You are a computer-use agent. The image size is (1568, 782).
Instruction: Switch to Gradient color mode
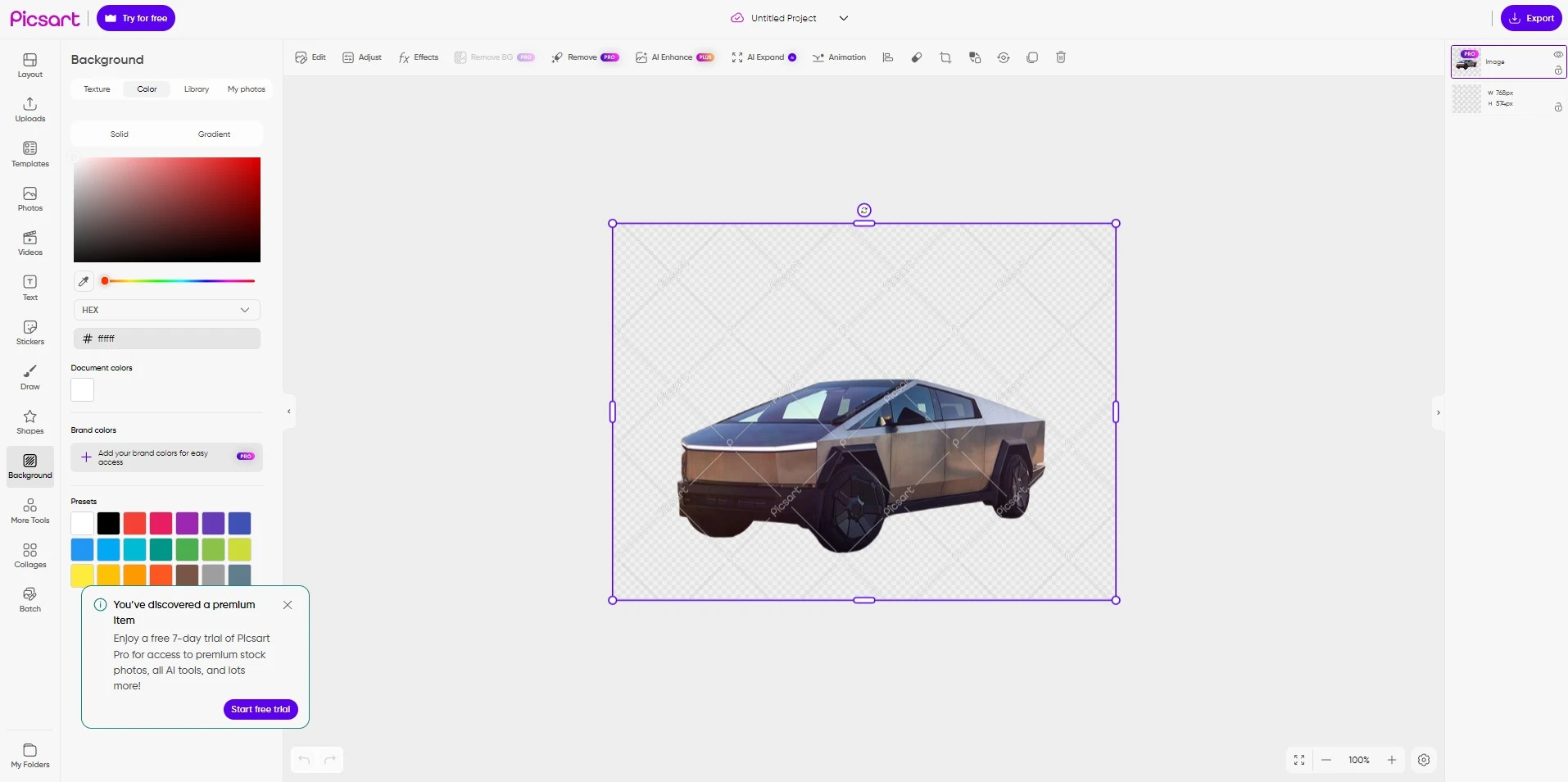214,134
